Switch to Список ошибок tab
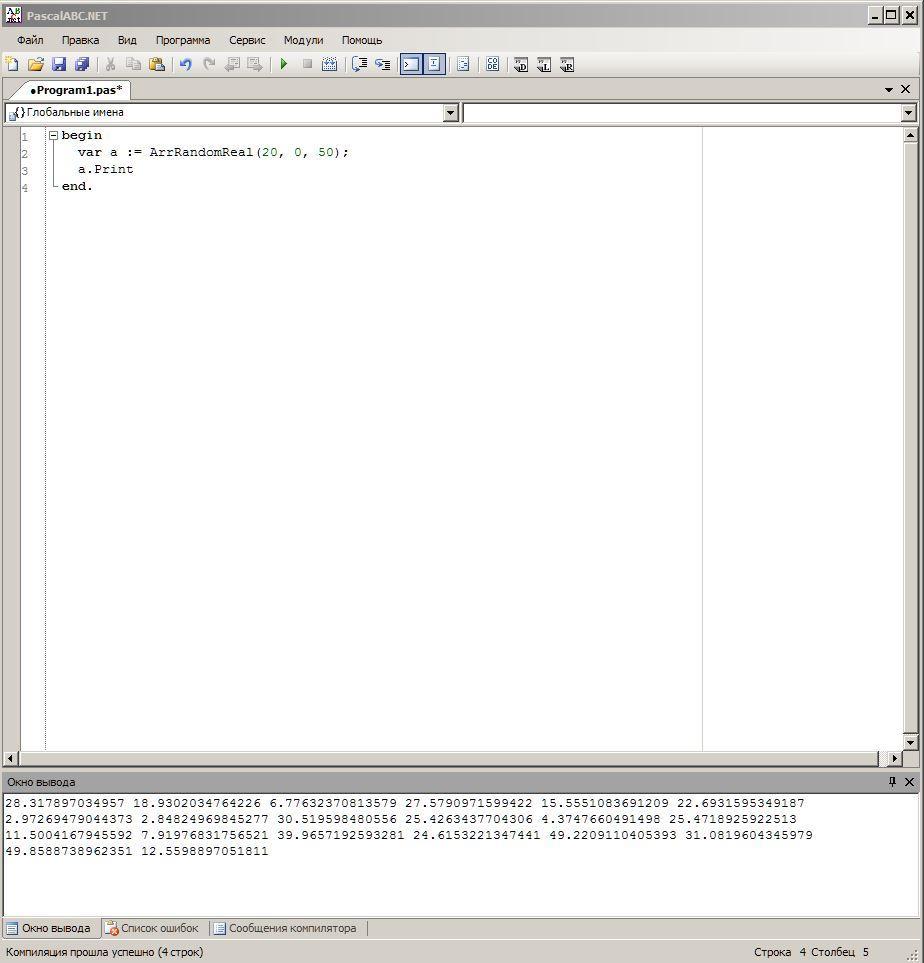The width and height of the screenshot is (924, 963). click(152, 928)
